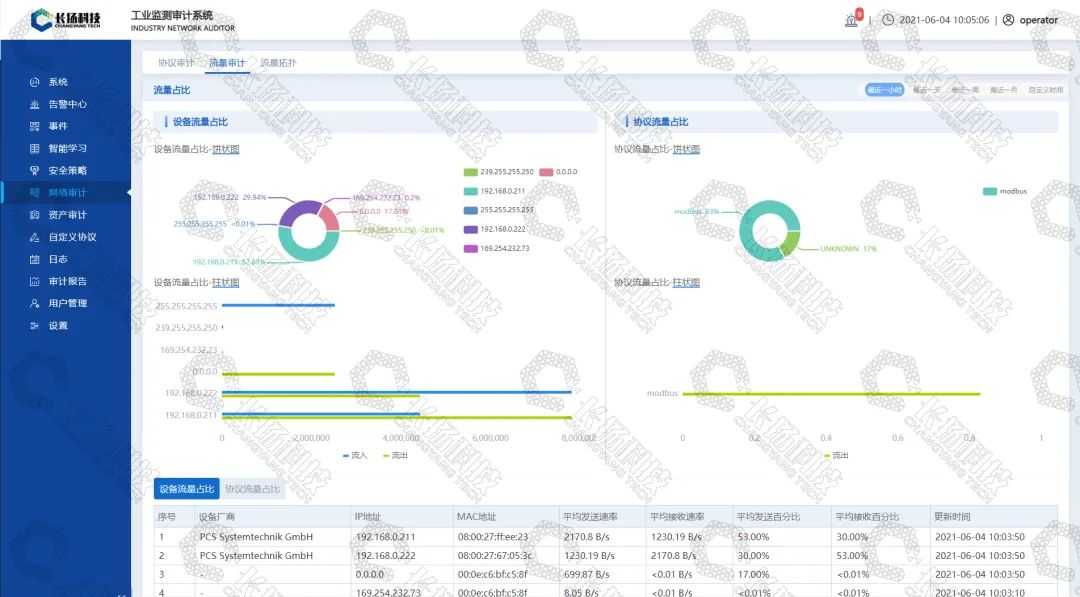This screenshot has height=597, width=1080.
Task: Click the 智能学习 sidebar icon
Action: click(35, 148)
